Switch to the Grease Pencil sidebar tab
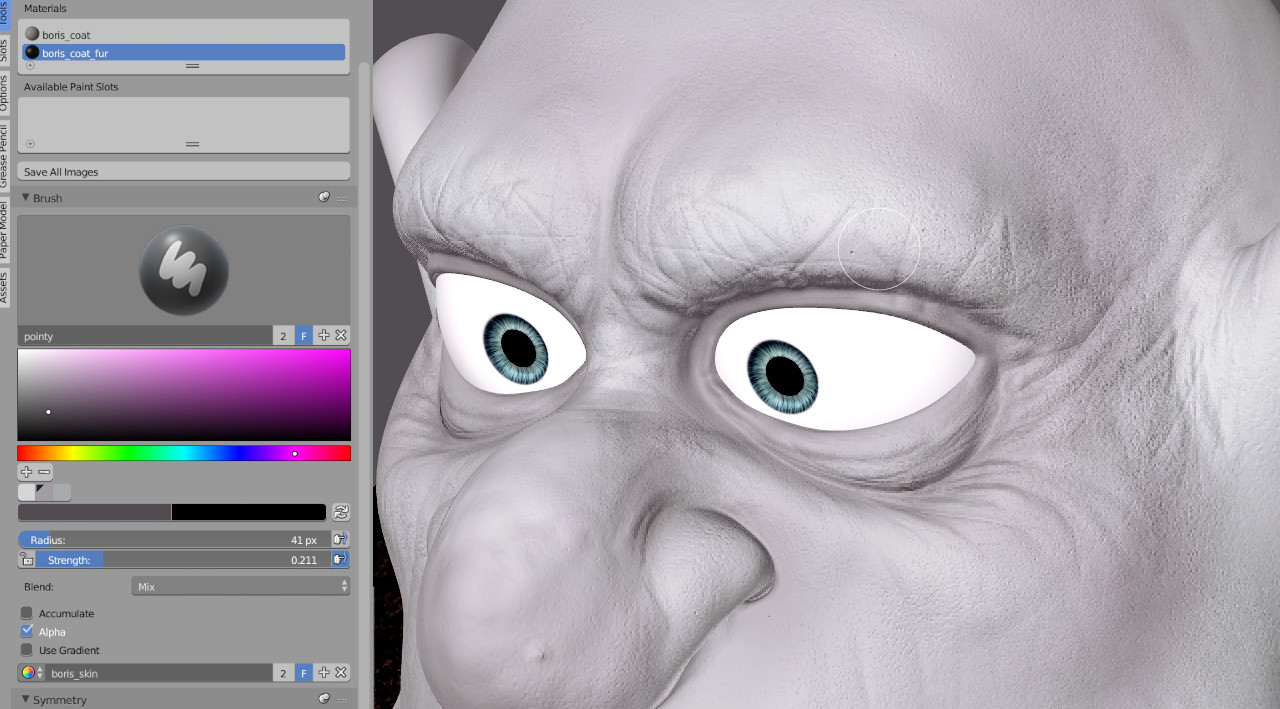1280x709 pixels. coord(4,157)
